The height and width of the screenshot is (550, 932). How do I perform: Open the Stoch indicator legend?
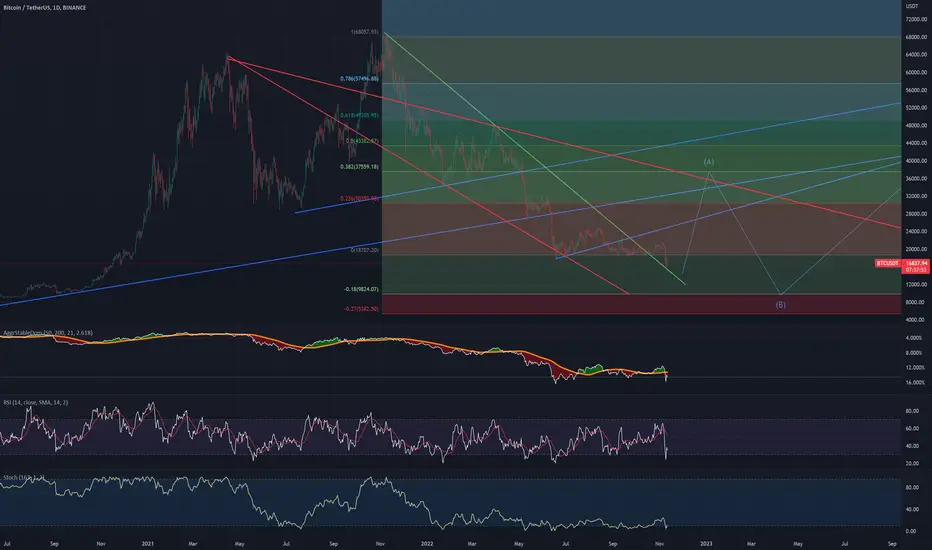click(24, 477)
